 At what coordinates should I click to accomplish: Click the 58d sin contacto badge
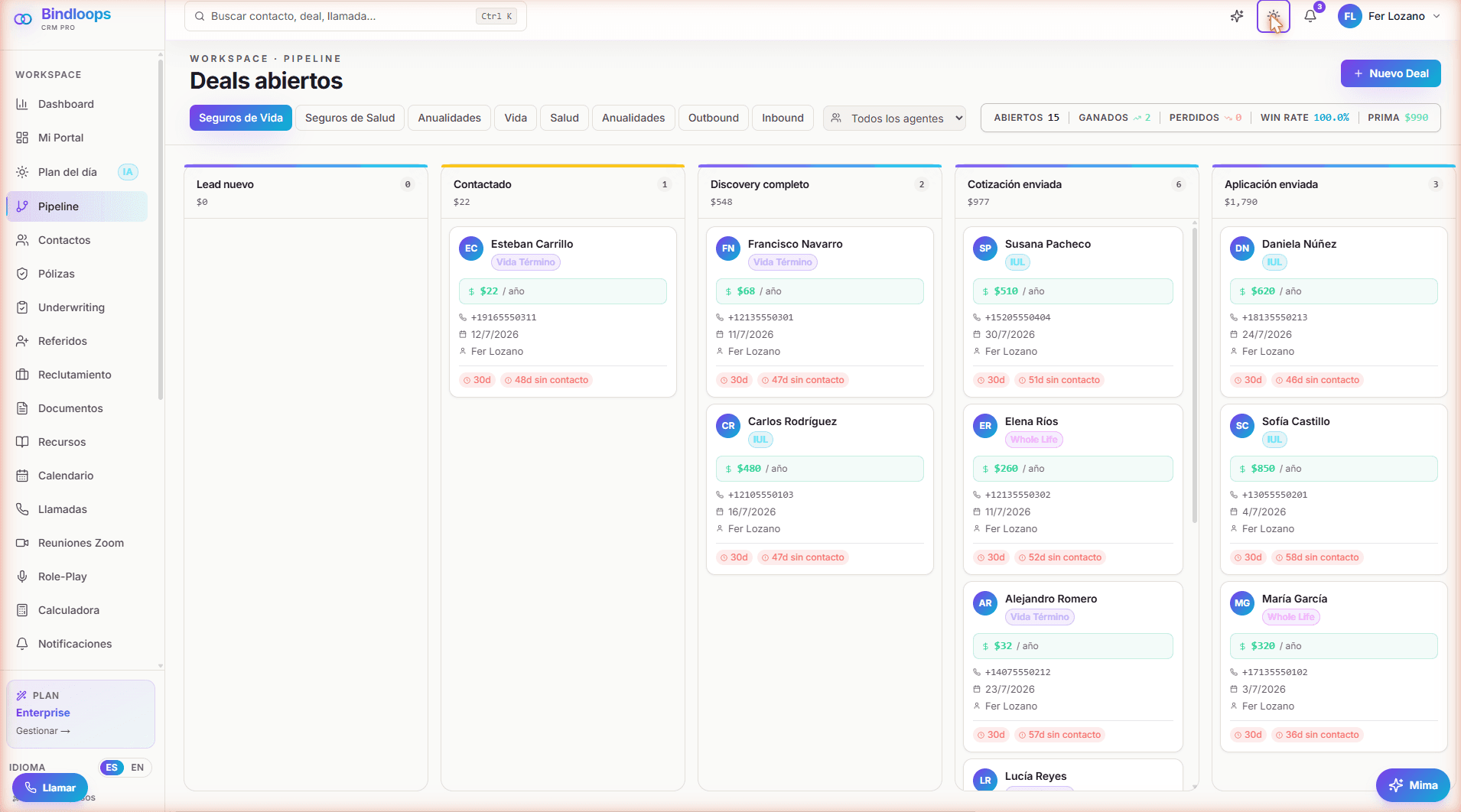click(x=1317, y=557)
